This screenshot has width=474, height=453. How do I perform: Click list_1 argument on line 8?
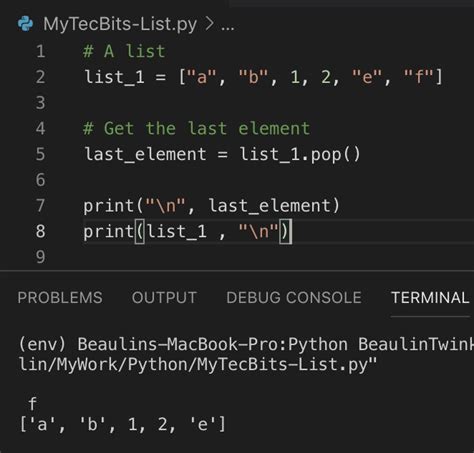pyautogui.click(x=177, y=231)
